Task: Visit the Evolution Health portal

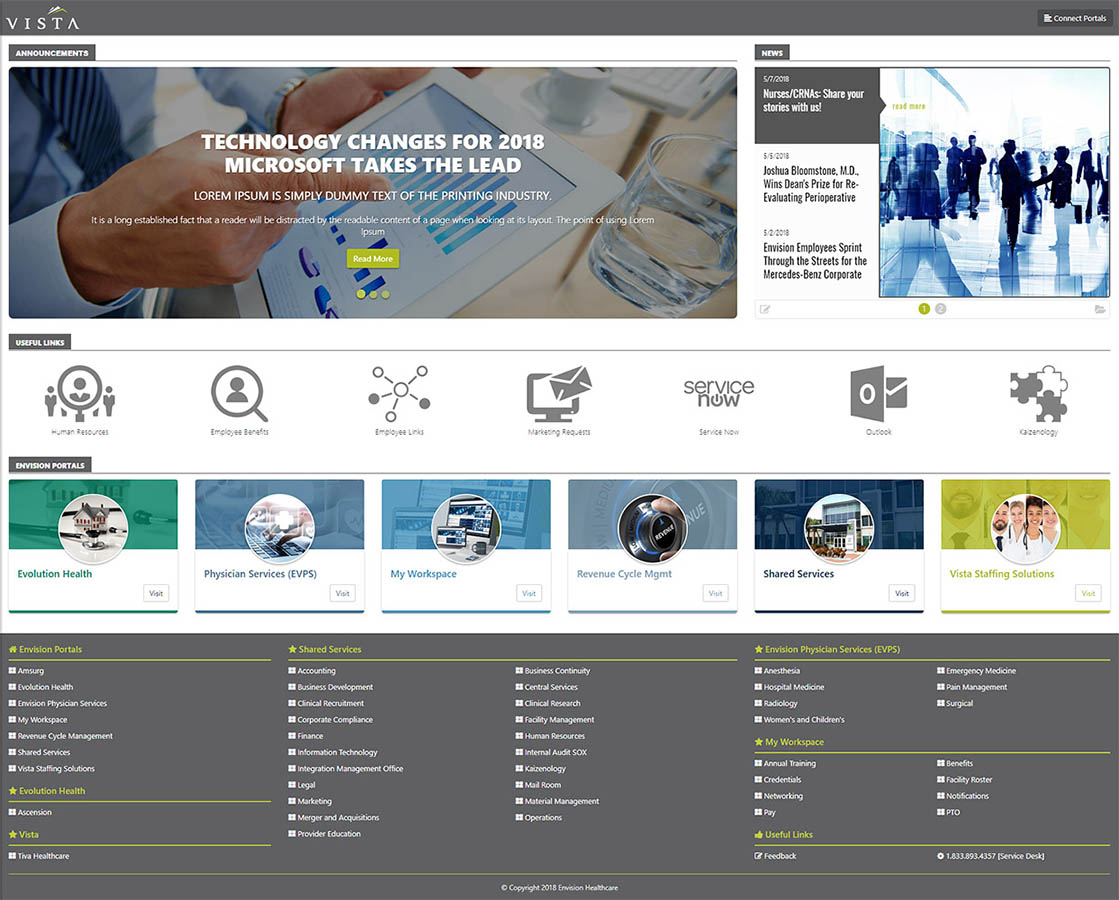Action: point(156,593)
